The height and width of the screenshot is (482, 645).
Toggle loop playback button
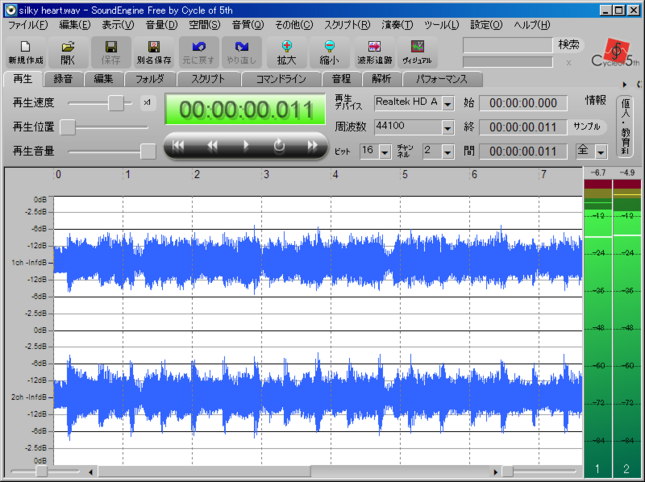[279, 146]
